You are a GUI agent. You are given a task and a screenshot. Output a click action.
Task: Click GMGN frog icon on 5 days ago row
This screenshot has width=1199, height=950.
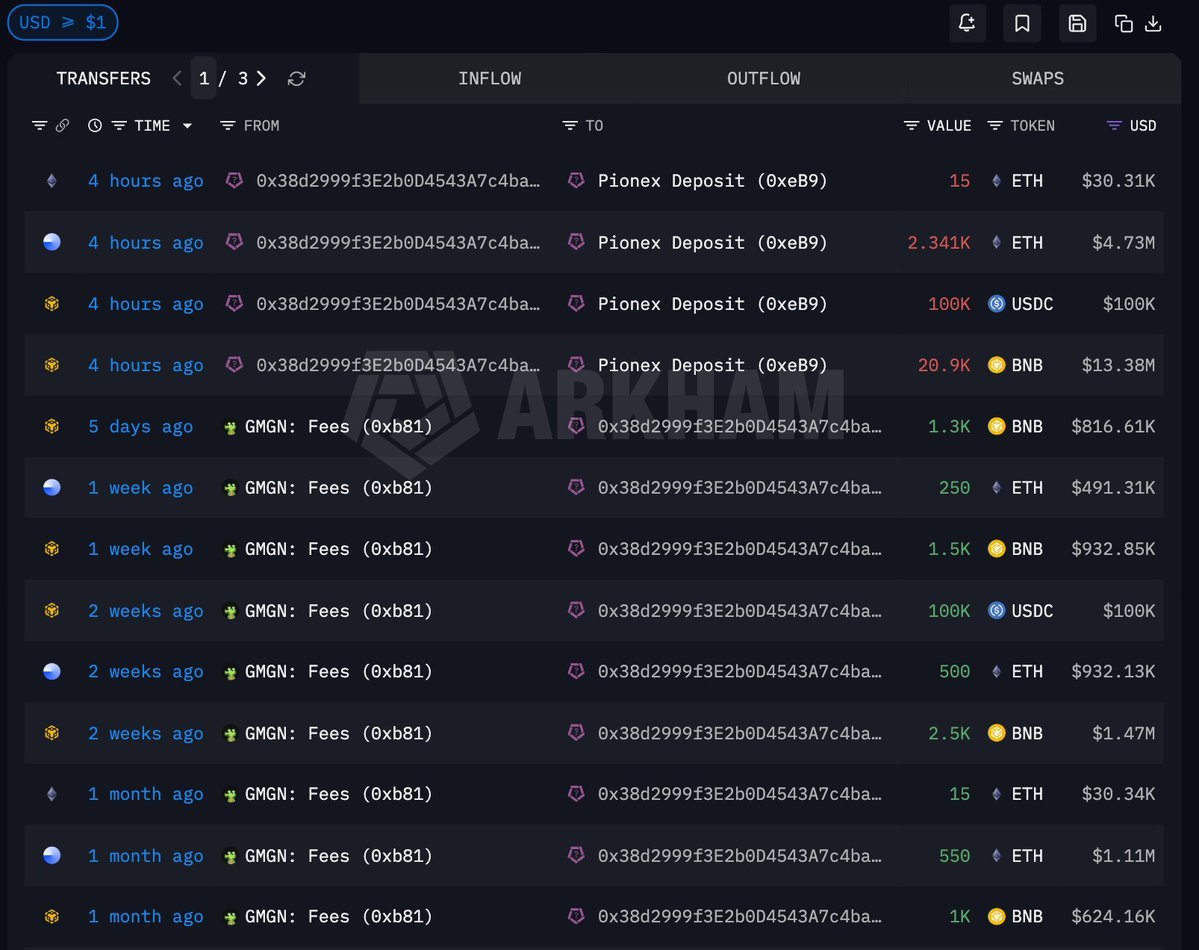coord(229,427)
